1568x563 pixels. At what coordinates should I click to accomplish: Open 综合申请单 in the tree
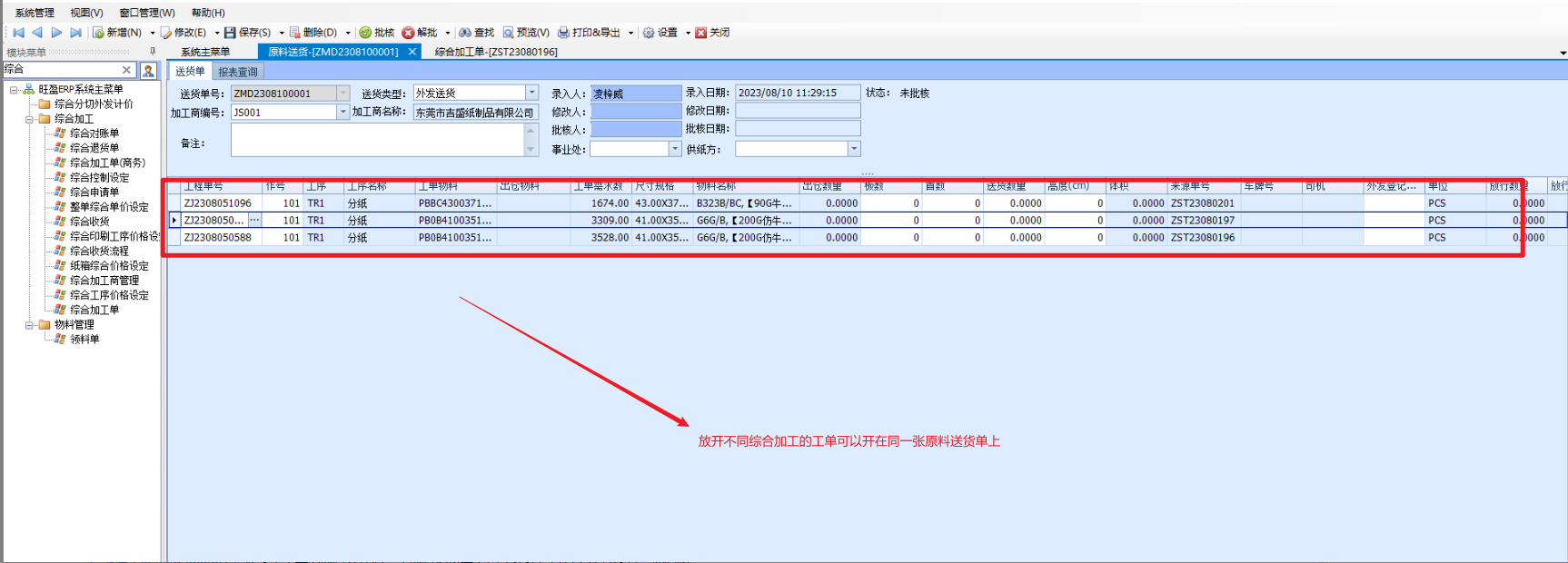click(94, 192)
